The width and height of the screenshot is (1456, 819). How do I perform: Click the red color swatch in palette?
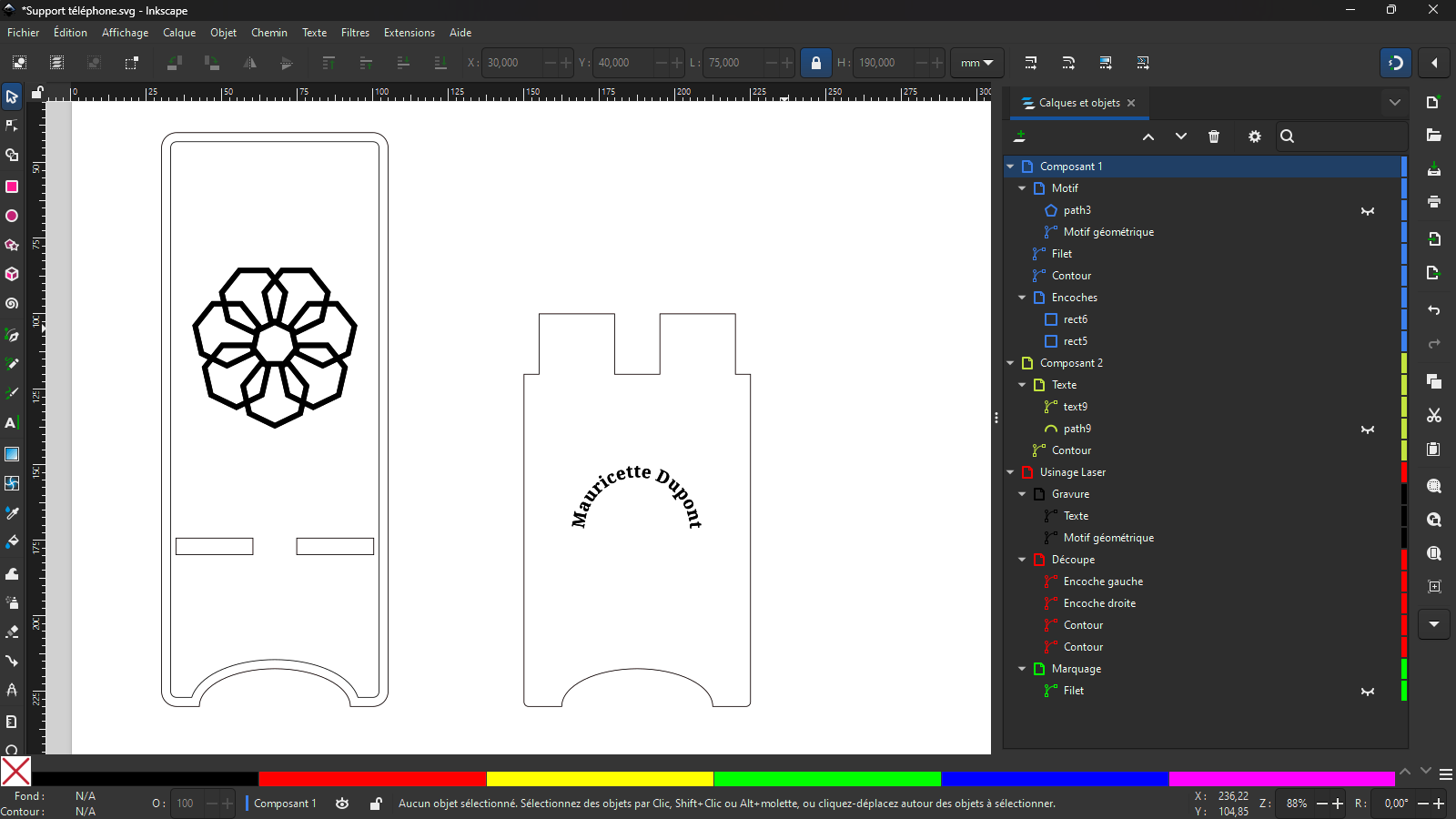point(372,779)
